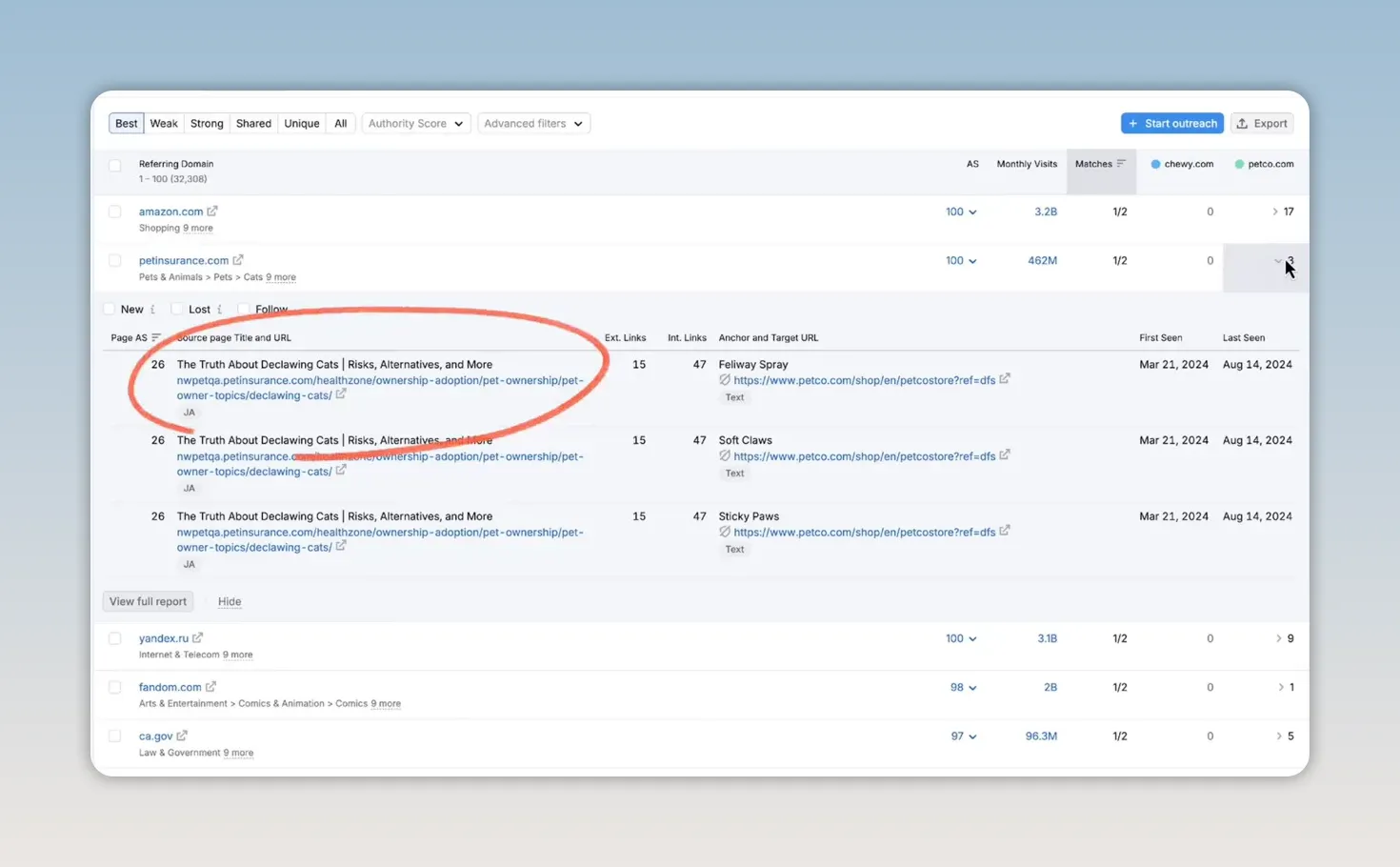Screen dimensions: 1400x867
Task: Open the amazon.com domain link
Action: click(170, 212)
